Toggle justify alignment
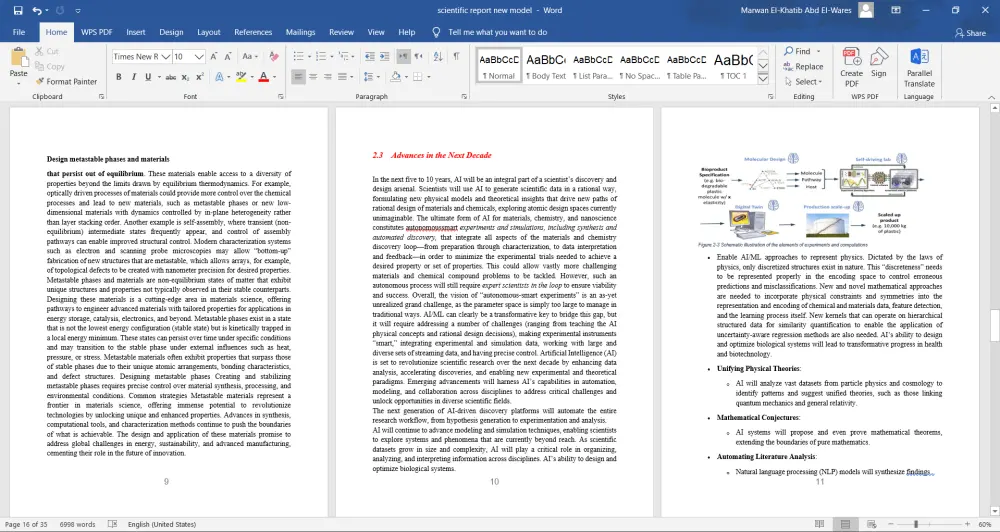 (x=342, y=77)
